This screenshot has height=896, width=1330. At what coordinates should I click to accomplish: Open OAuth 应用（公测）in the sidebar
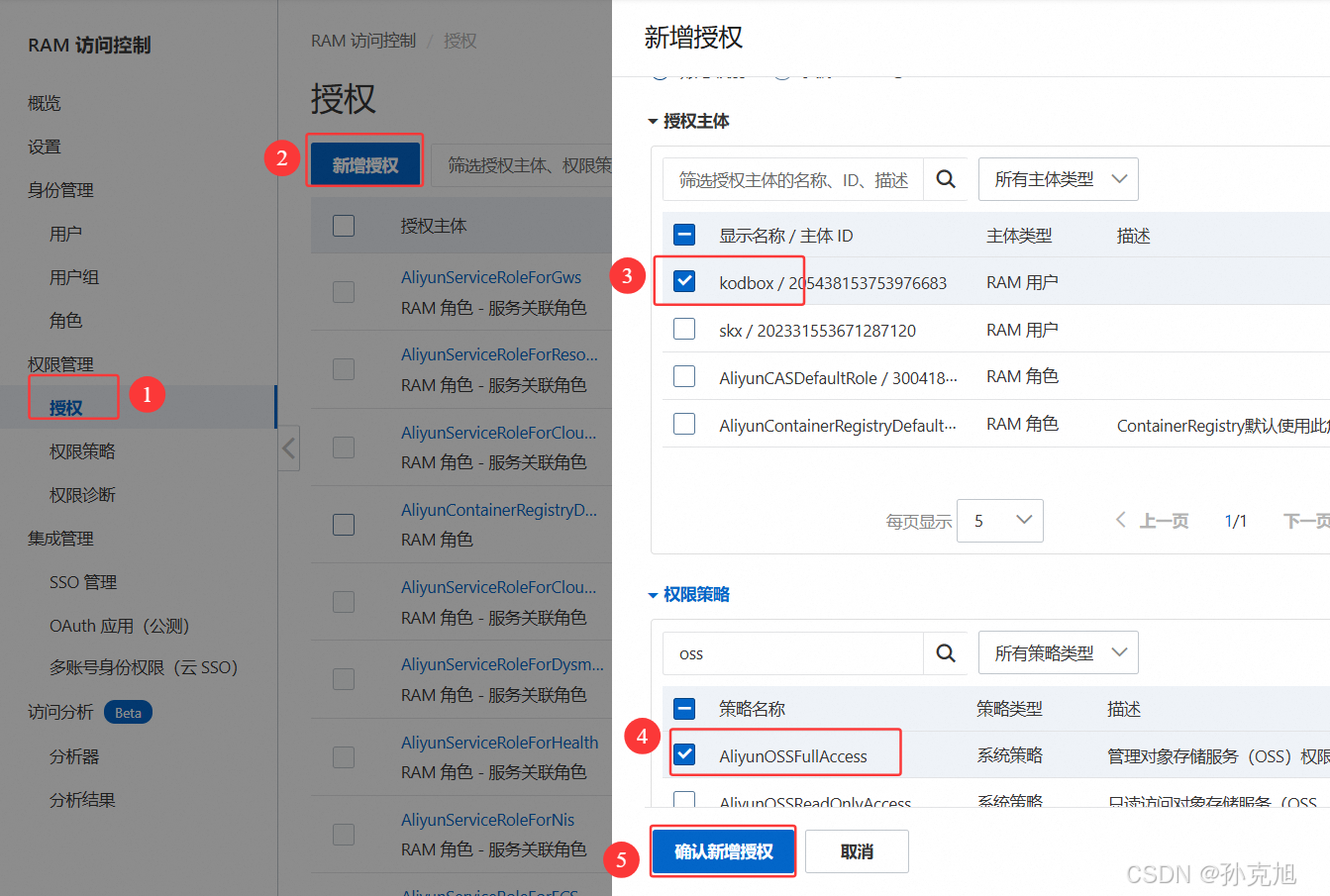119,626
